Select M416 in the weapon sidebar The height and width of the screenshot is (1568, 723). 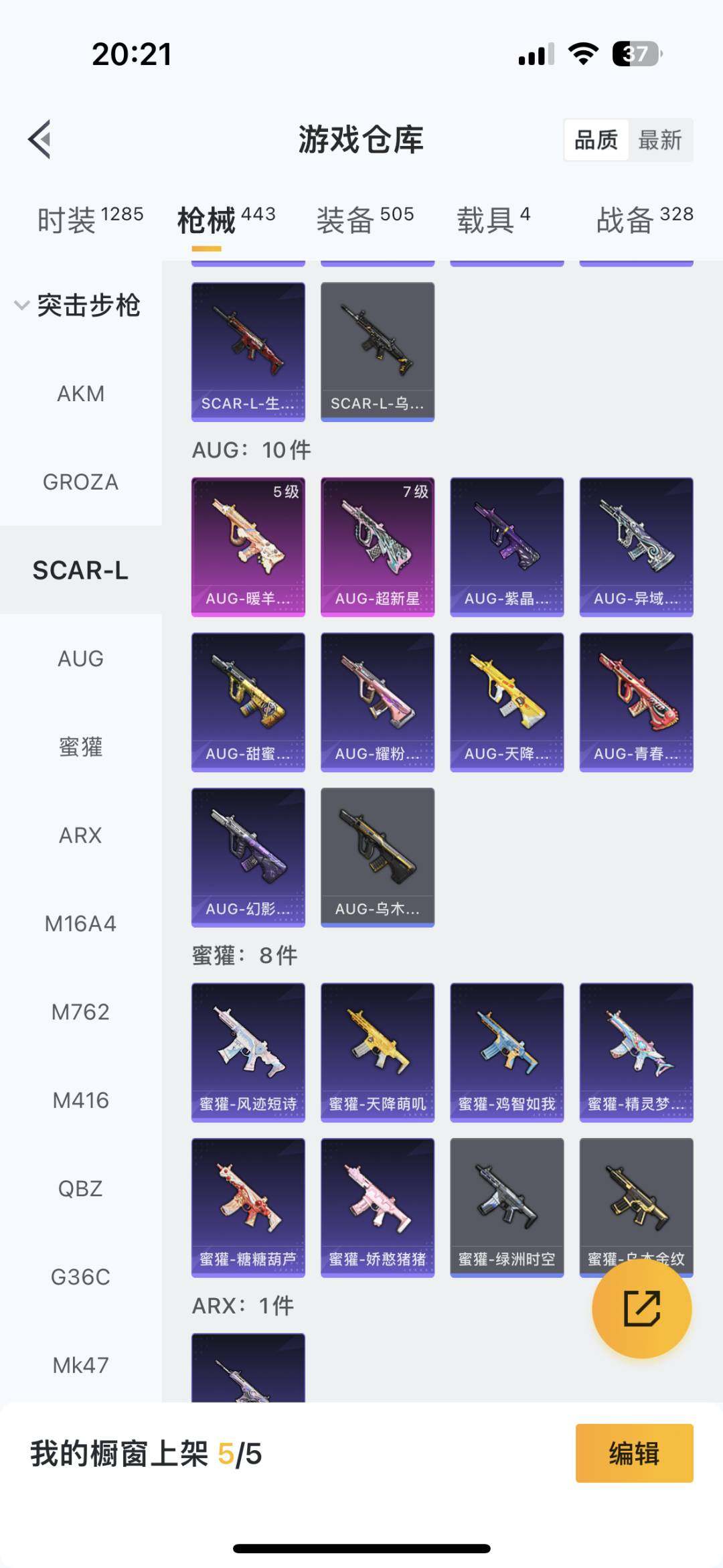[81, 1100]
